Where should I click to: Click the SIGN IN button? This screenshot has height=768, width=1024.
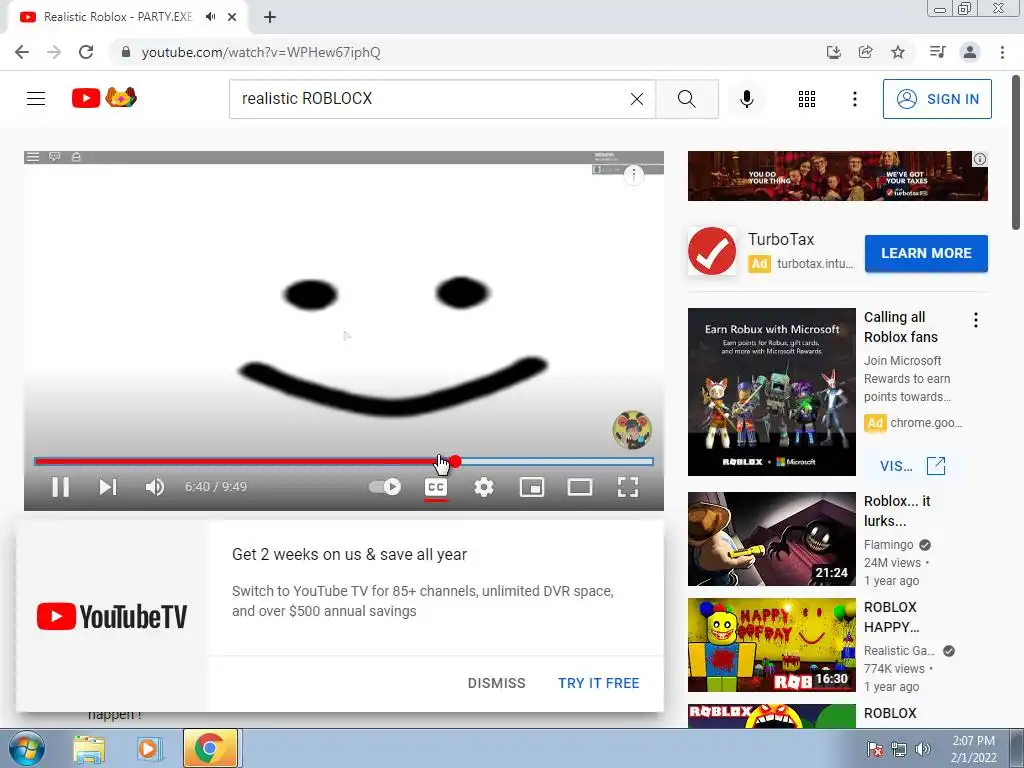(x=937, y=99)
